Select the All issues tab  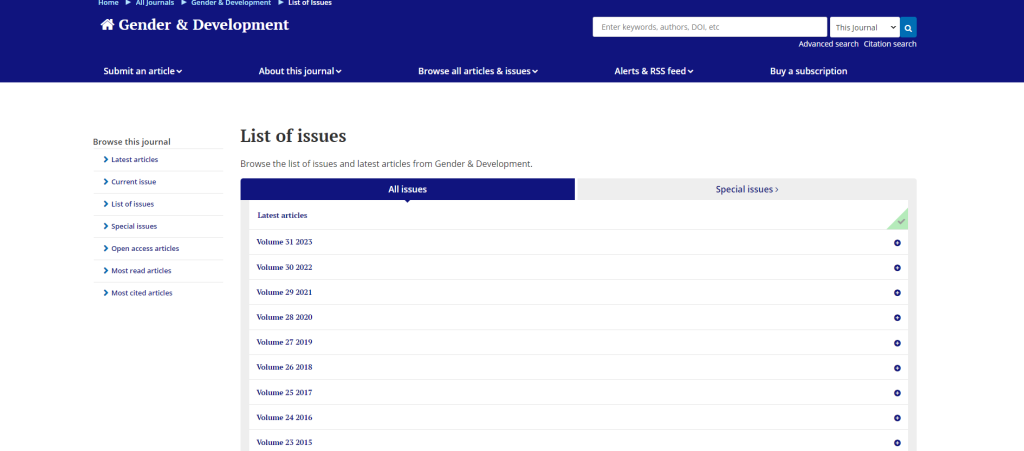pyautogui.click(x=408, y=189)
